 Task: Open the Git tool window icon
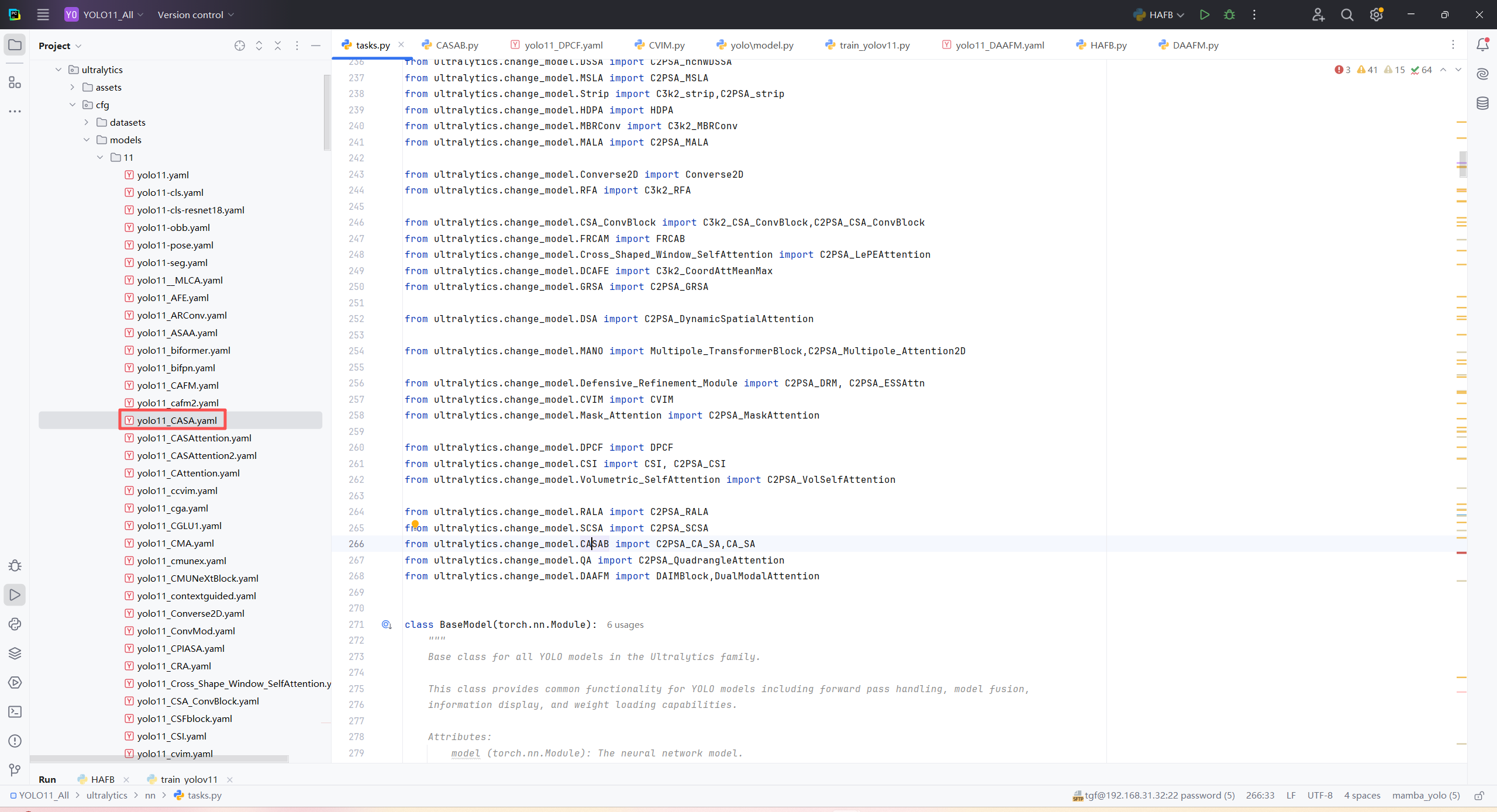15,770
